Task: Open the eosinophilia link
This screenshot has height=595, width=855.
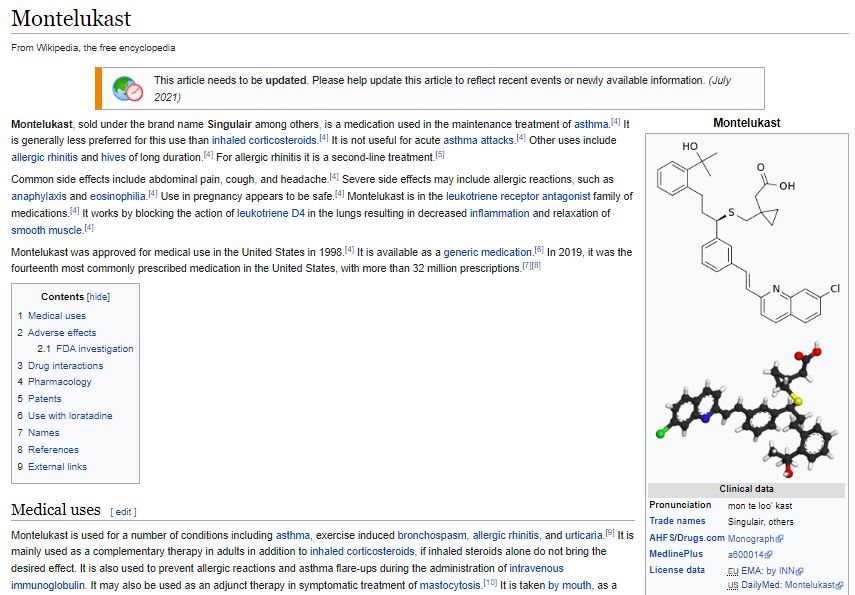Action: pos(118,196)
